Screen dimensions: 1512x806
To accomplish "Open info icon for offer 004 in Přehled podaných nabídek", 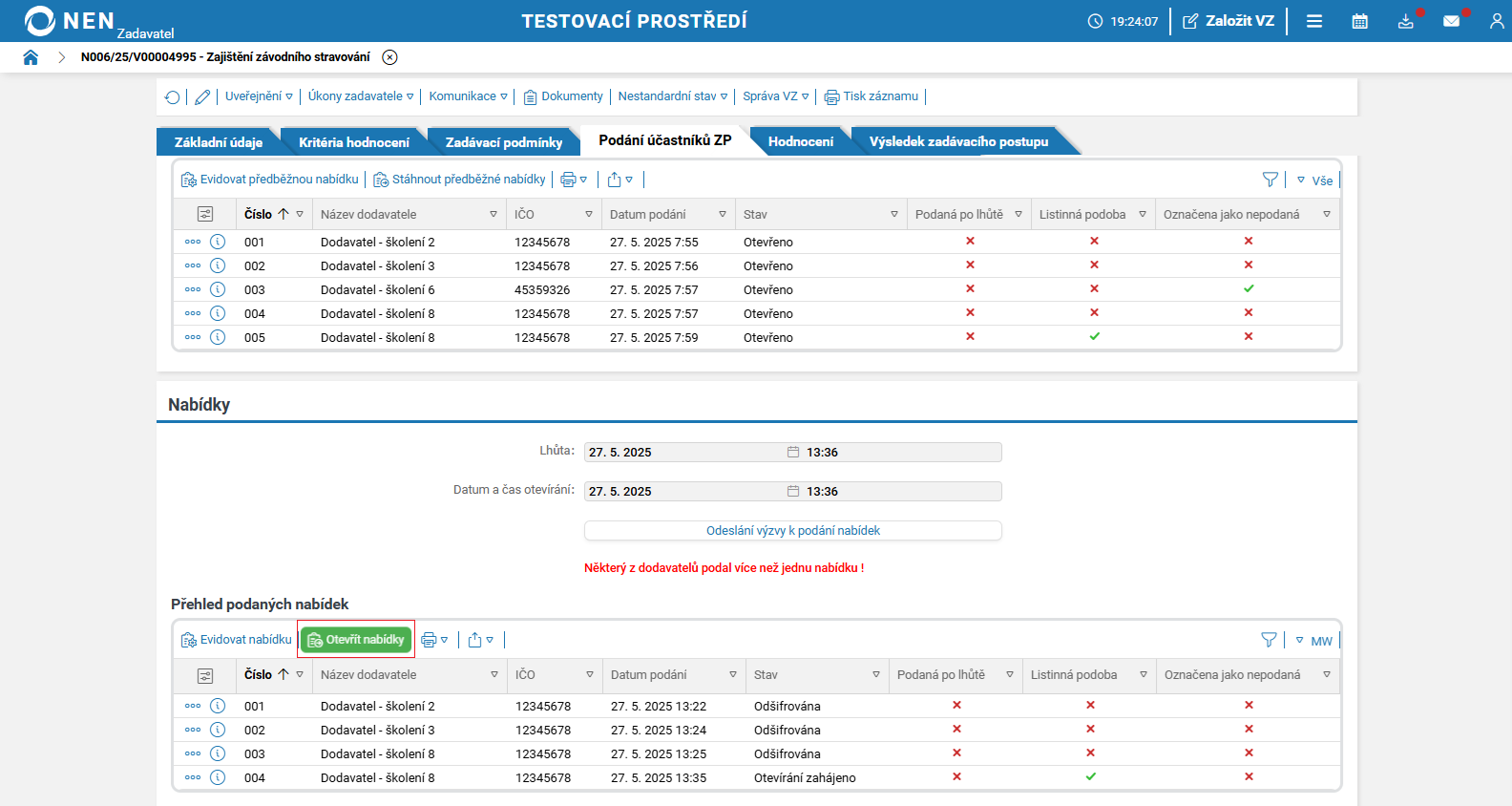I will pyautogui.click(x=218, y=777).
